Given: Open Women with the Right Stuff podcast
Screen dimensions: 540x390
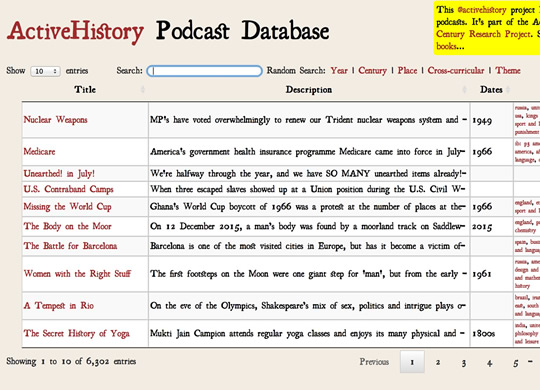Looking at the screenshot, I should (77, 274).
